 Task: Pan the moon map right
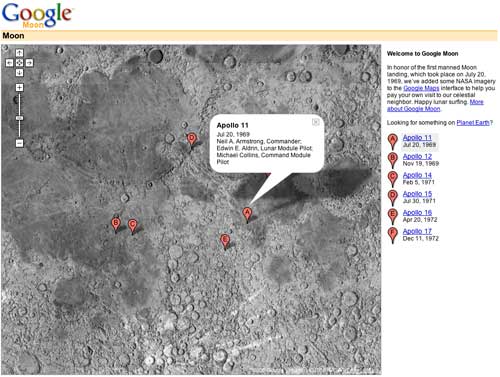point(29,63)
